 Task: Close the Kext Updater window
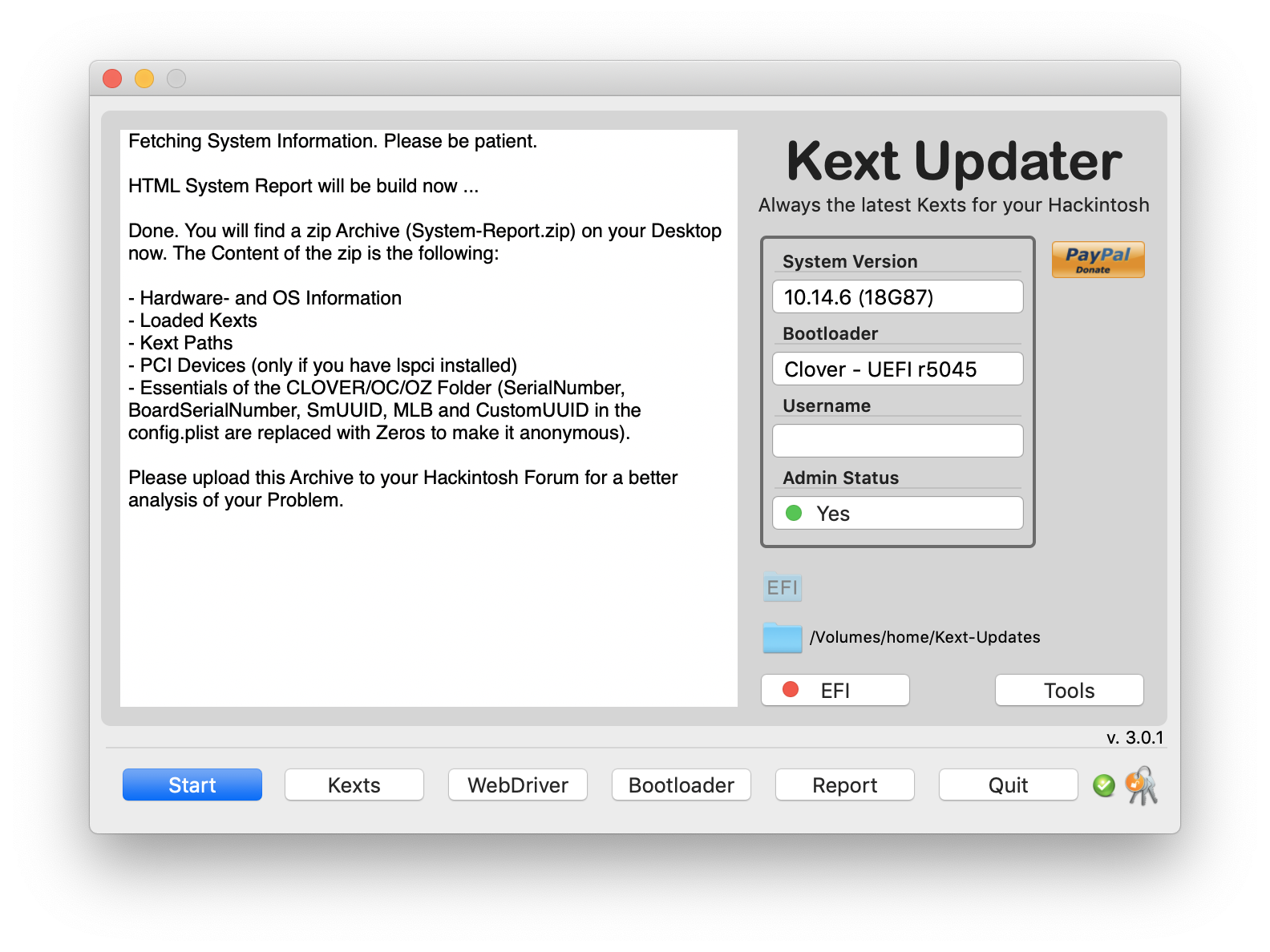pos(112,79)
